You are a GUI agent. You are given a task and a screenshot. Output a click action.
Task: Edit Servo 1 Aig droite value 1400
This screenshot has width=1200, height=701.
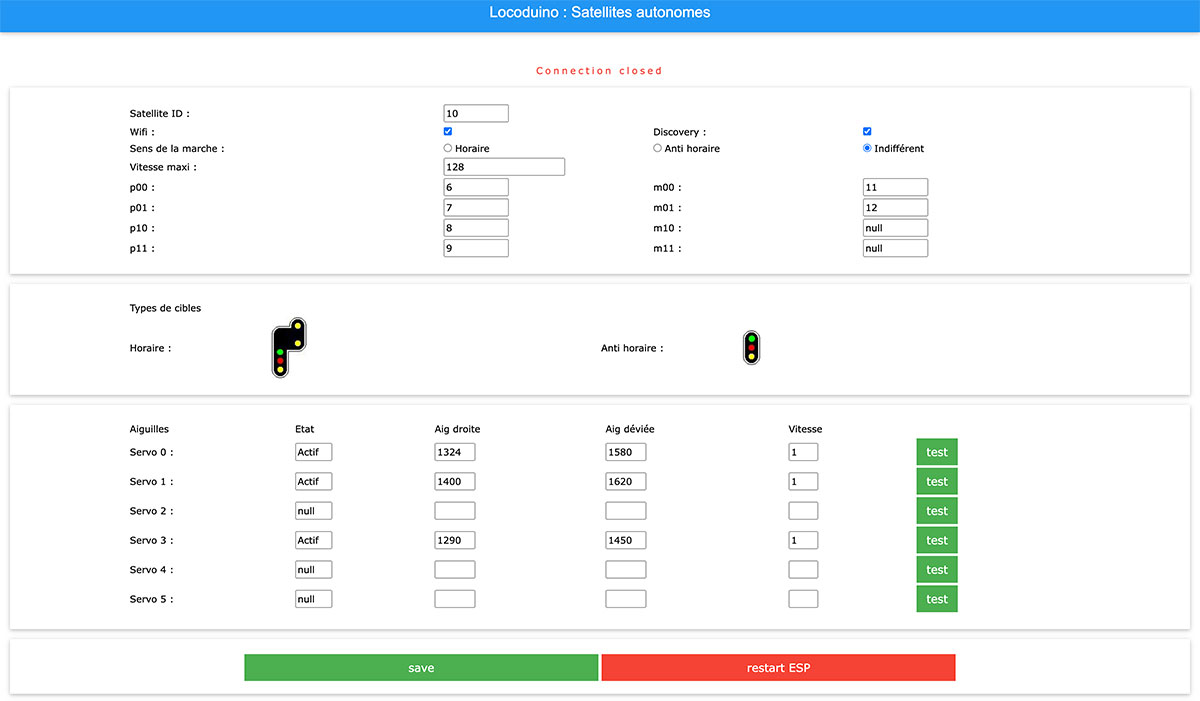coord(455,481)
